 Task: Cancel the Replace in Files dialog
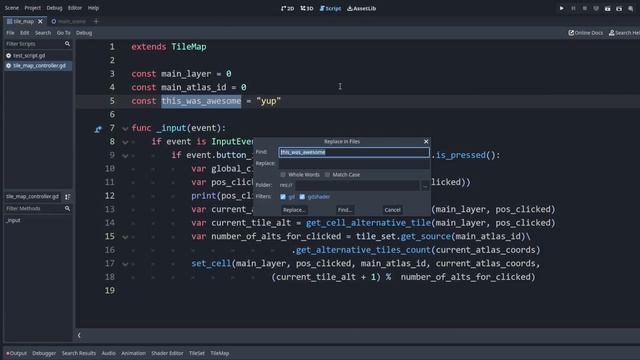(392, 210)
